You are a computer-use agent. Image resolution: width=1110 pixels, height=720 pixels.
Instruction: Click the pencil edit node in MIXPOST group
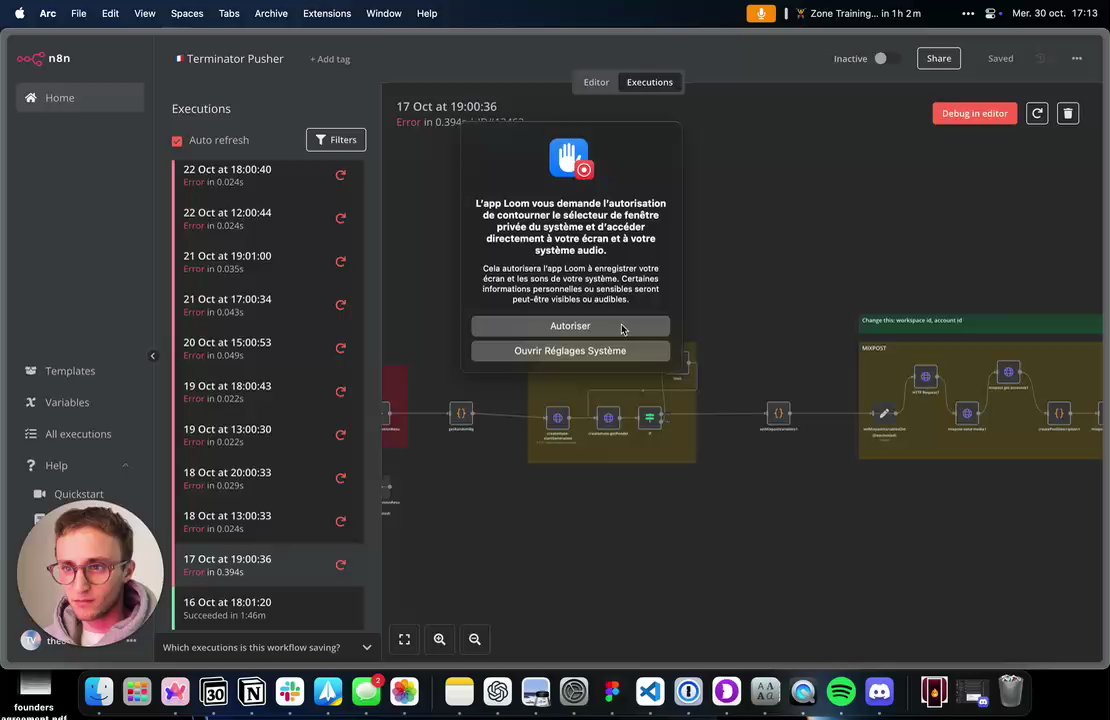883,413
